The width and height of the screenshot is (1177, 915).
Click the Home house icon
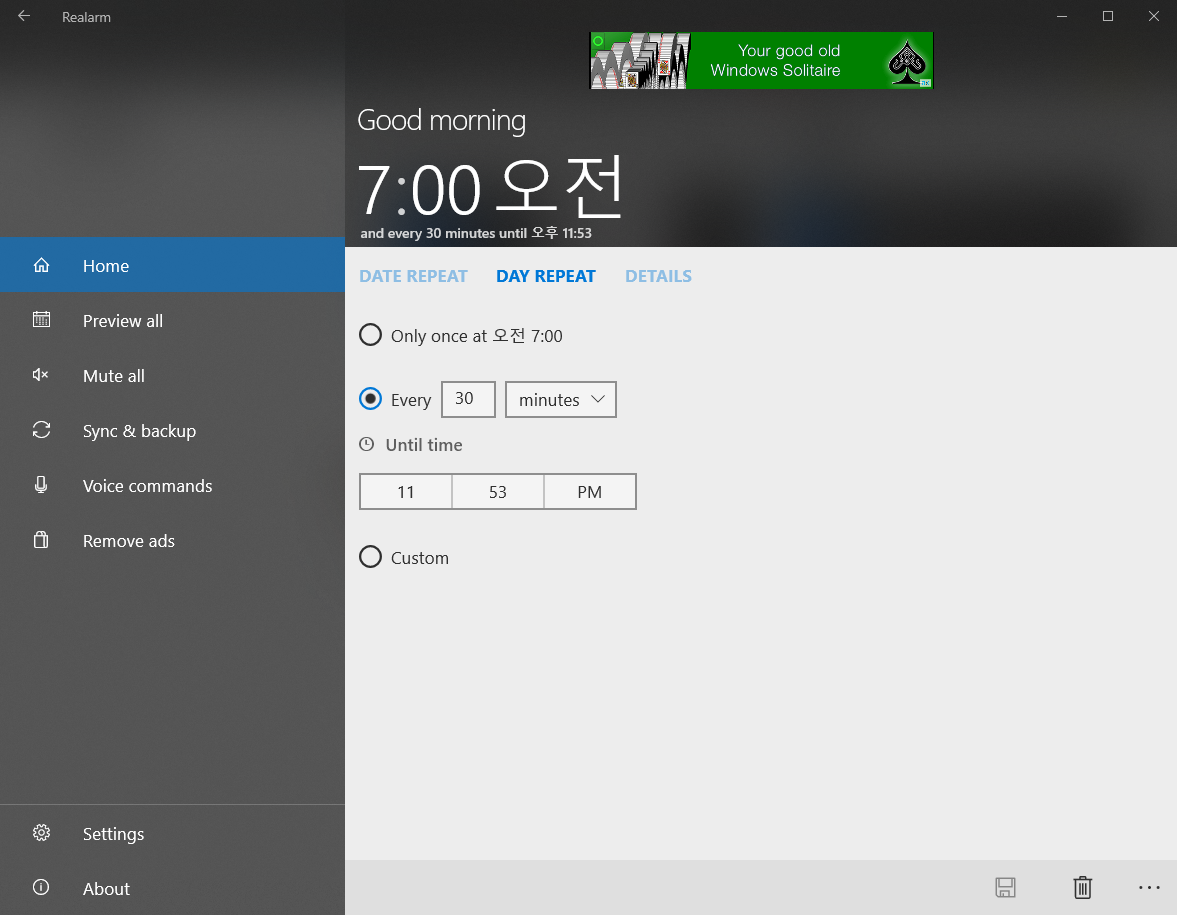41,265
